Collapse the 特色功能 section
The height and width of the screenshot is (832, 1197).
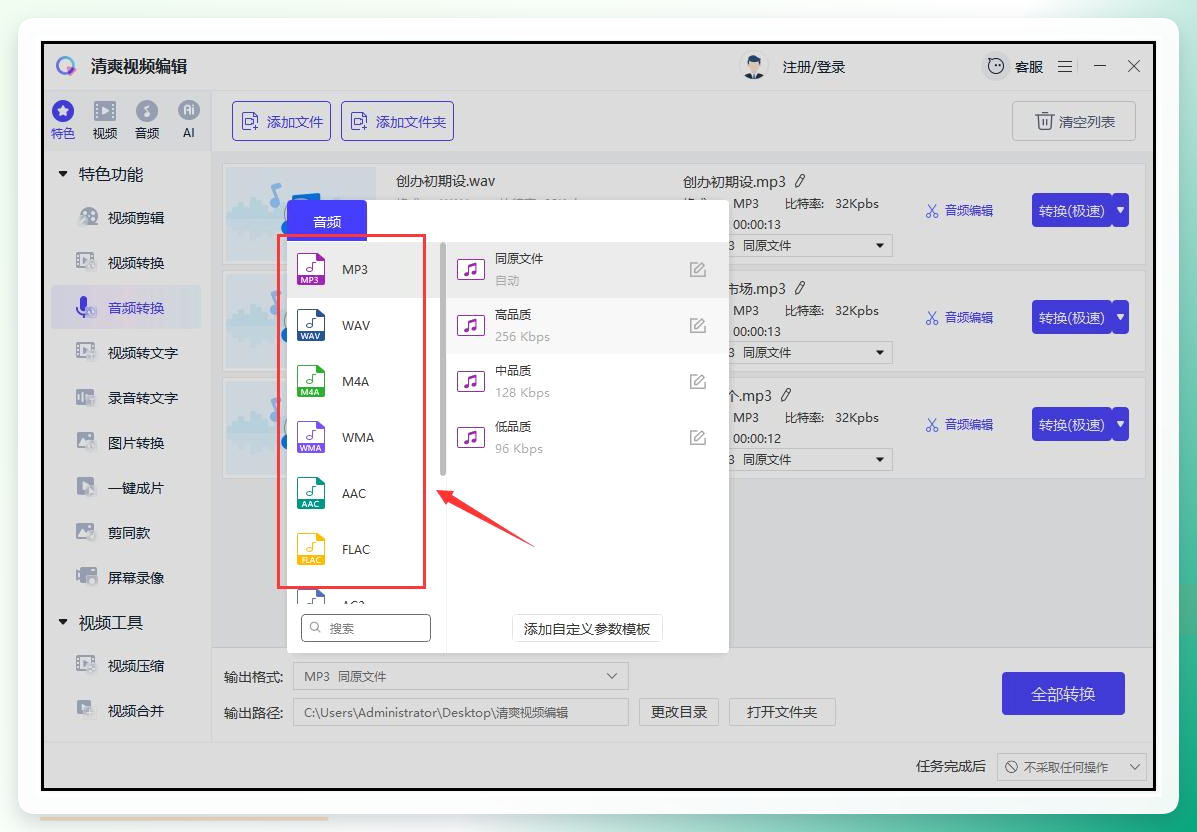pos(63,174)
